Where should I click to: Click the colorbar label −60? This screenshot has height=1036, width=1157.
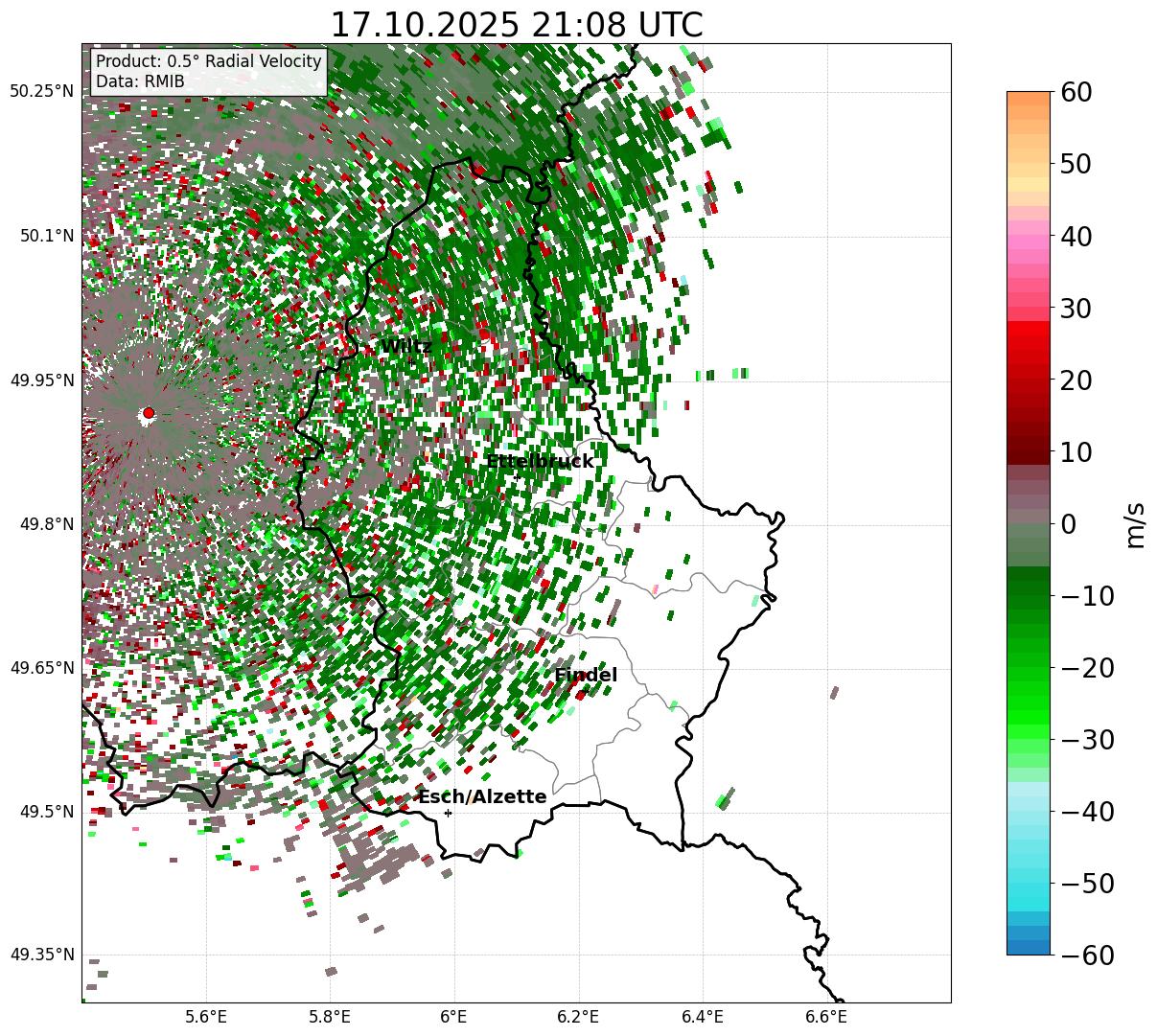pos(1087,955)
